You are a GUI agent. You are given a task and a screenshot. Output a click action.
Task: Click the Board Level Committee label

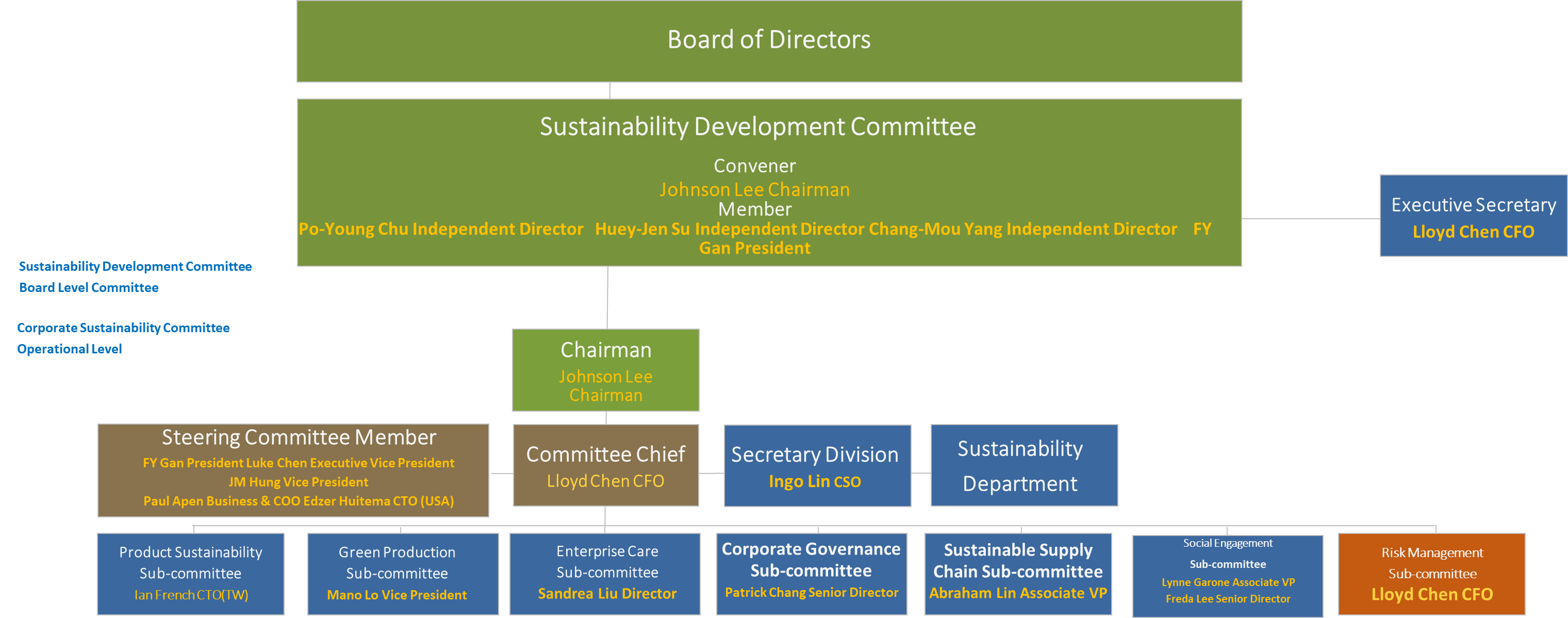pyautogui.click(x=89, y=288)
